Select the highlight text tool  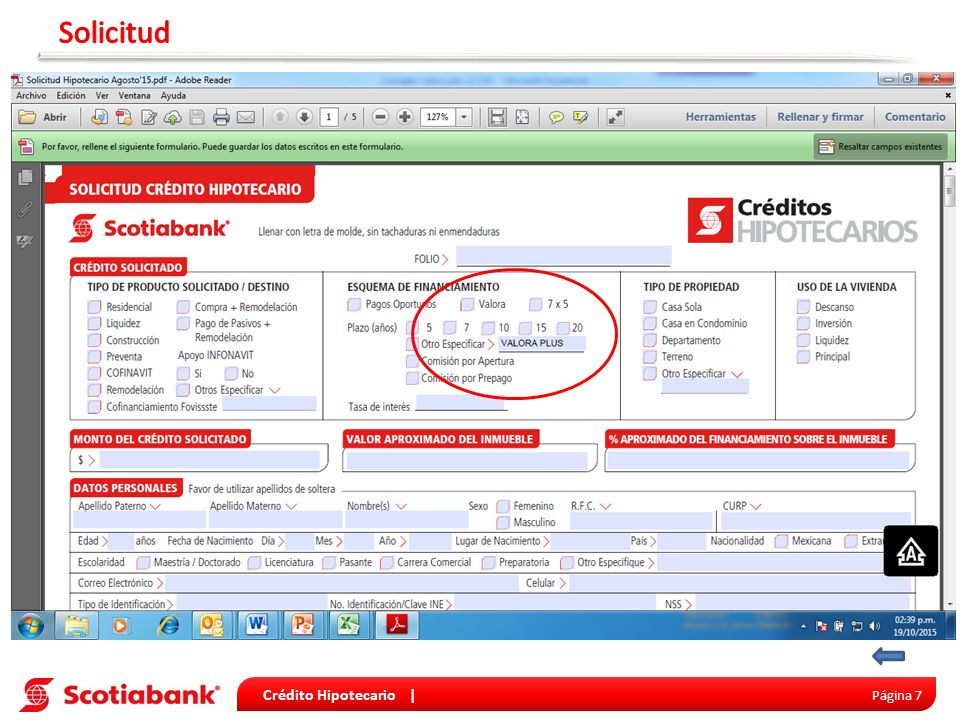(x=580, y=117)
